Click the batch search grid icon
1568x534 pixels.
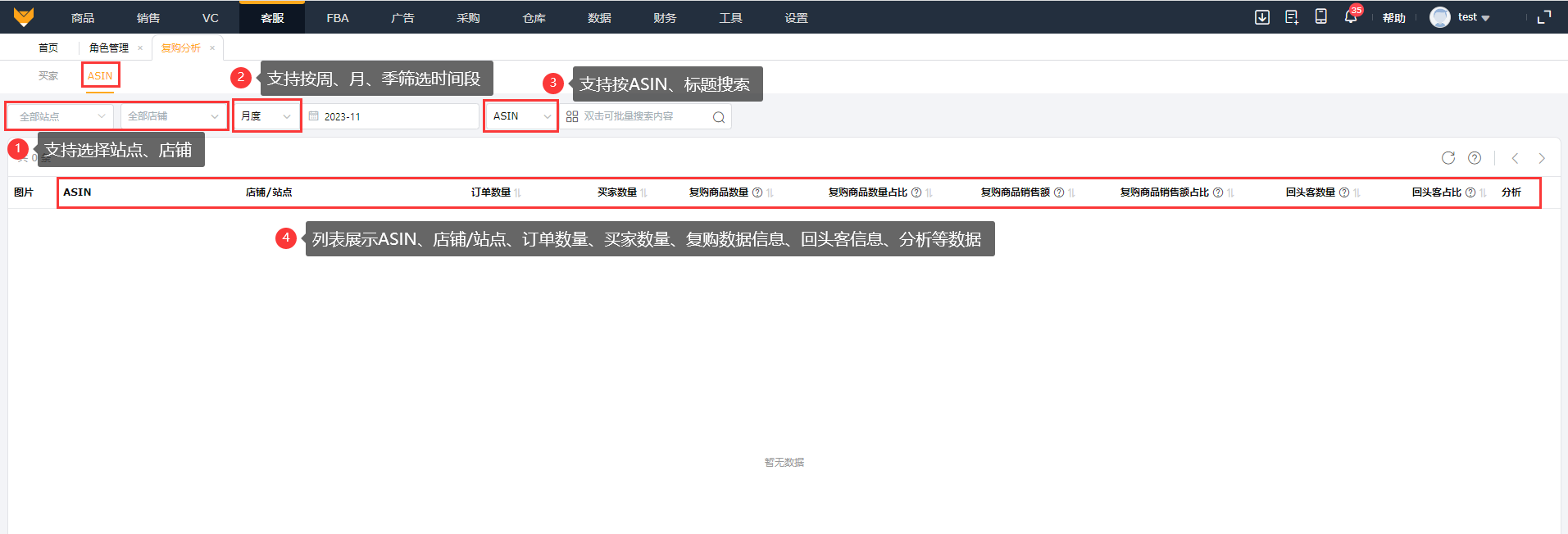click(572, 116)
